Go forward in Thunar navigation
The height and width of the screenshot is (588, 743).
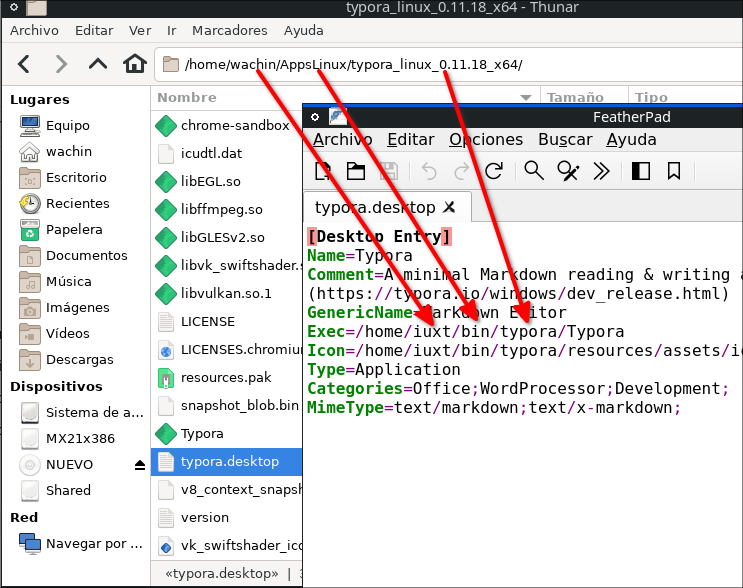coord(61,64)
